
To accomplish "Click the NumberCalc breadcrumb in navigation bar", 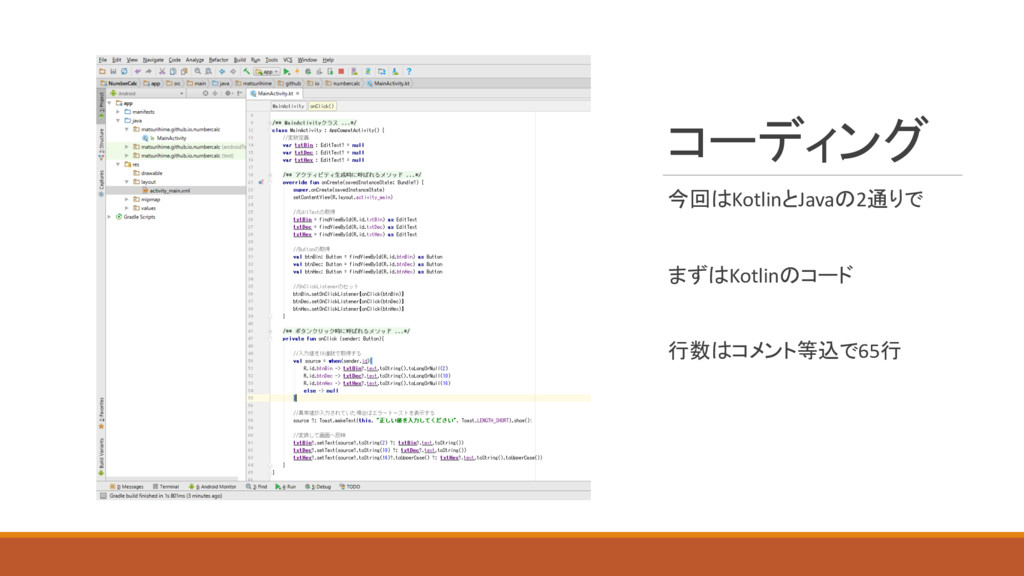I will (x=120, y=84).
